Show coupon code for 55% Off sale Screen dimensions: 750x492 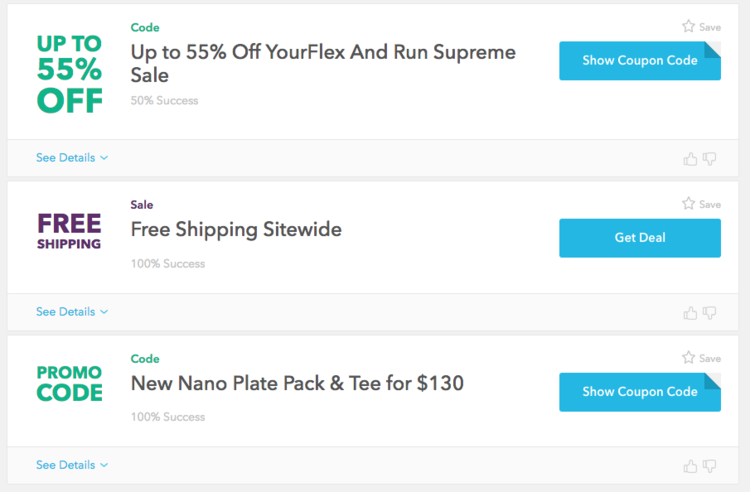click(639, 61)
